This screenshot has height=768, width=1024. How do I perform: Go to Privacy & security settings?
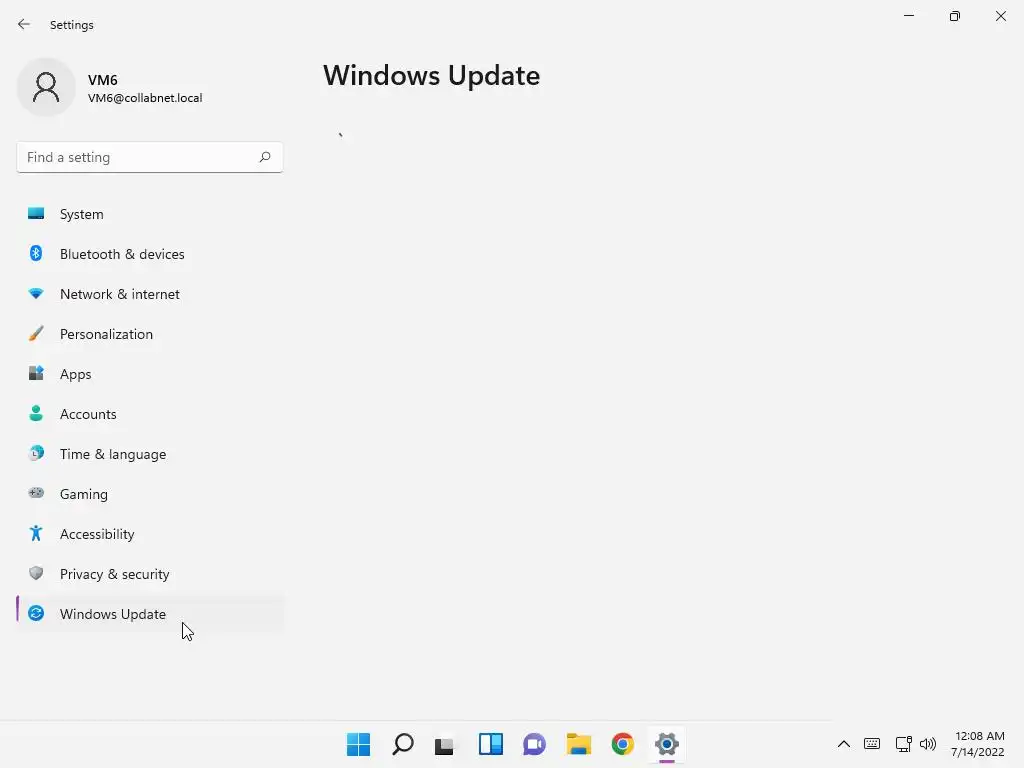coord(150,574)
